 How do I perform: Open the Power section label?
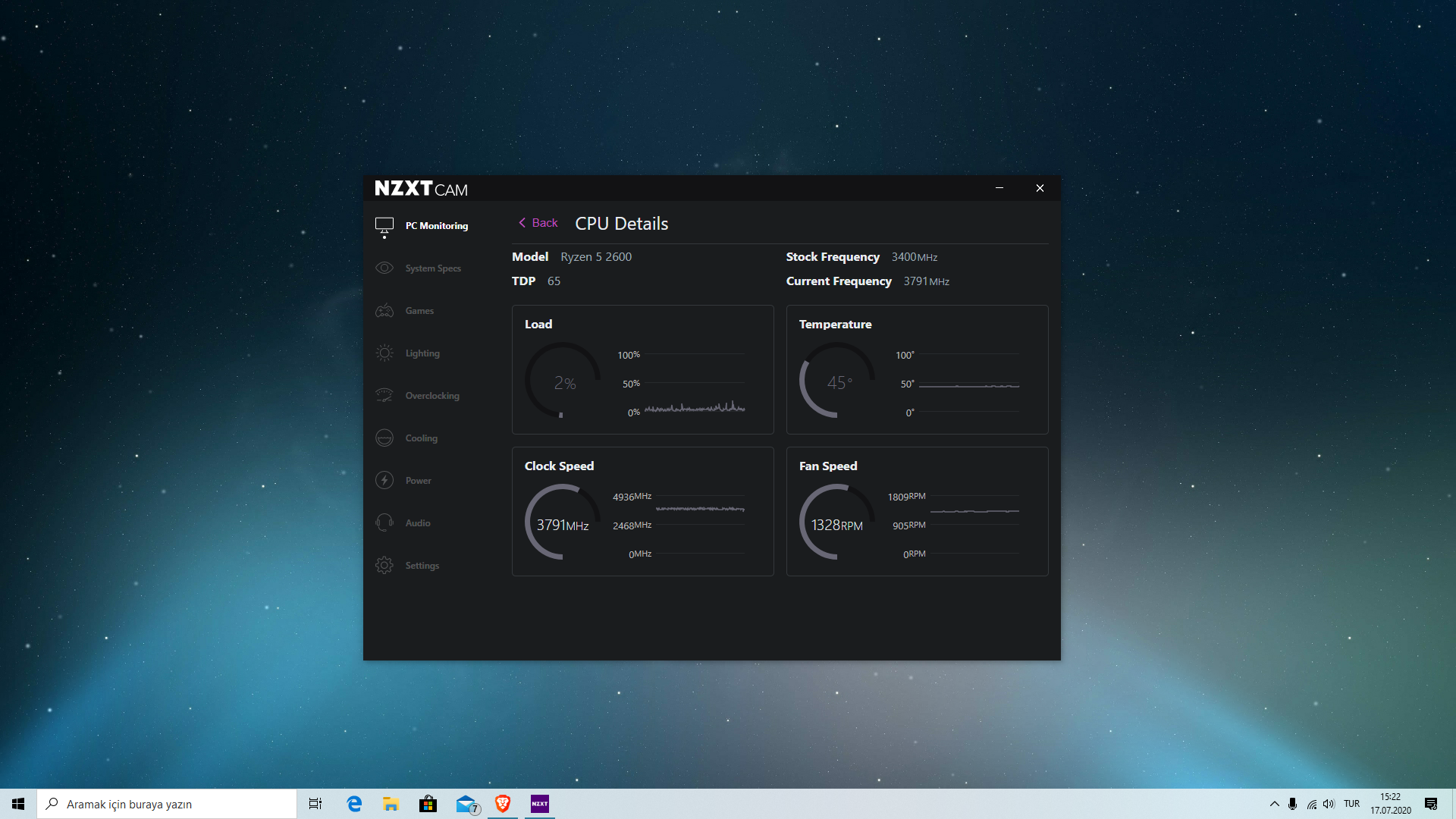tap(418, 481)
